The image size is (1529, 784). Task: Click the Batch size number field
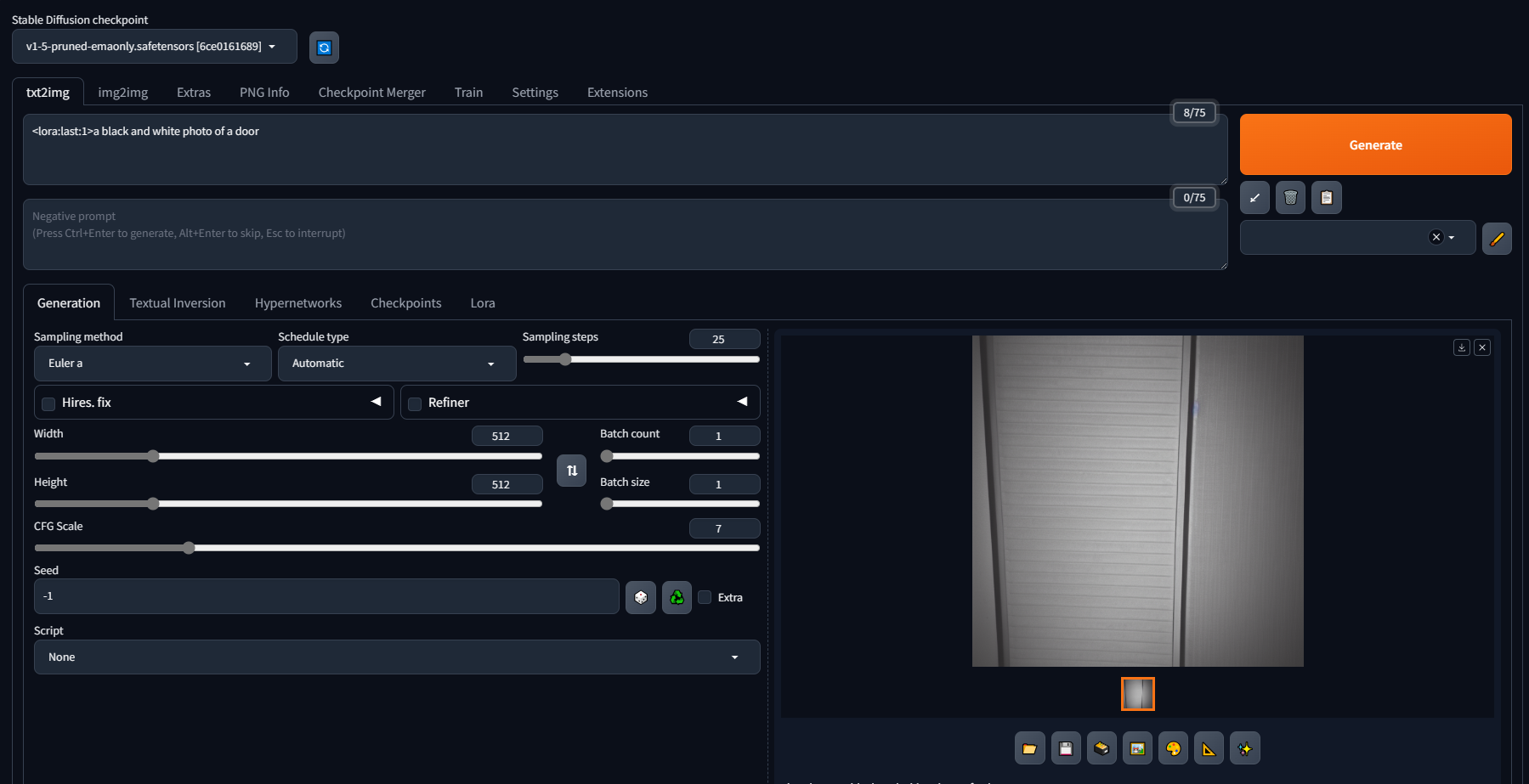tap(724, 484)
